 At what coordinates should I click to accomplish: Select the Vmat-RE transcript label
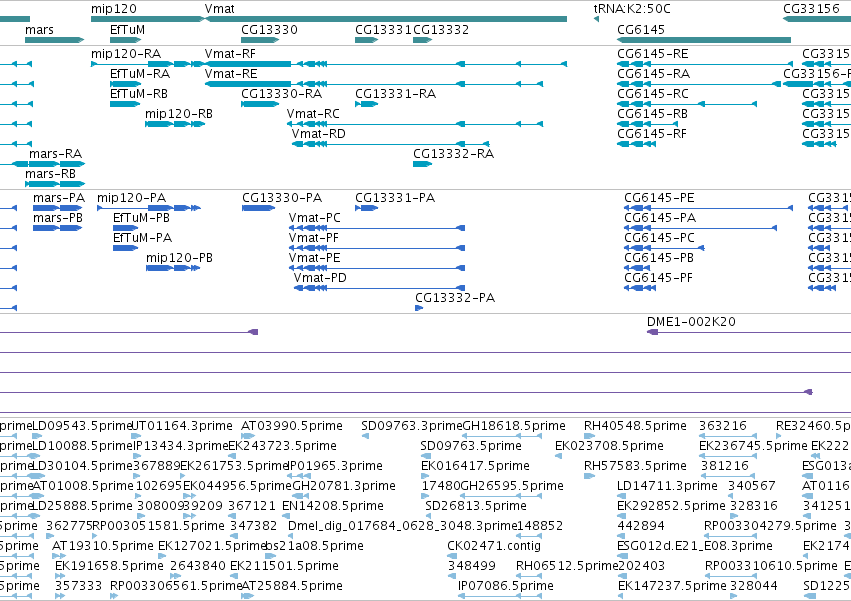click(231, 74)
